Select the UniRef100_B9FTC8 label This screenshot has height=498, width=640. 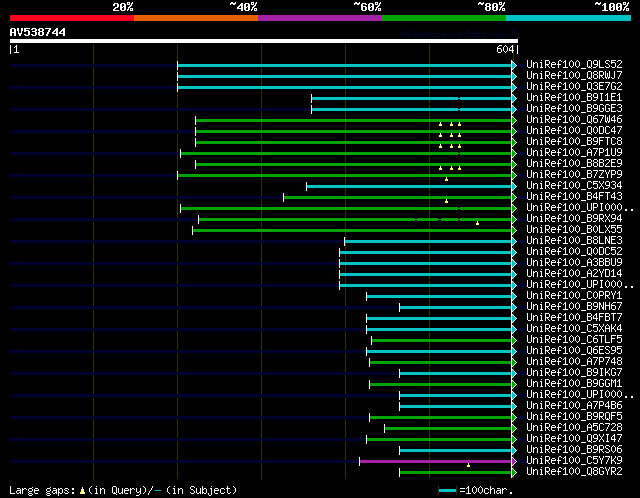574,142
